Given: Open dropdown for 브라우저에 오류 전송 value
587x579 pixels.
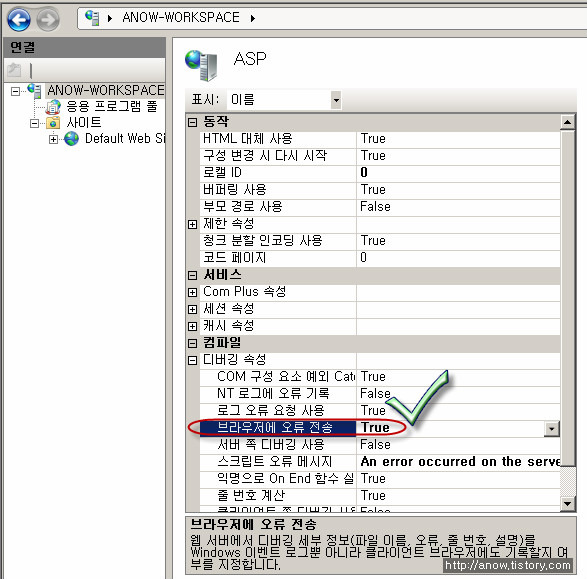Looking at the screenshot, I should click(552, 429).
